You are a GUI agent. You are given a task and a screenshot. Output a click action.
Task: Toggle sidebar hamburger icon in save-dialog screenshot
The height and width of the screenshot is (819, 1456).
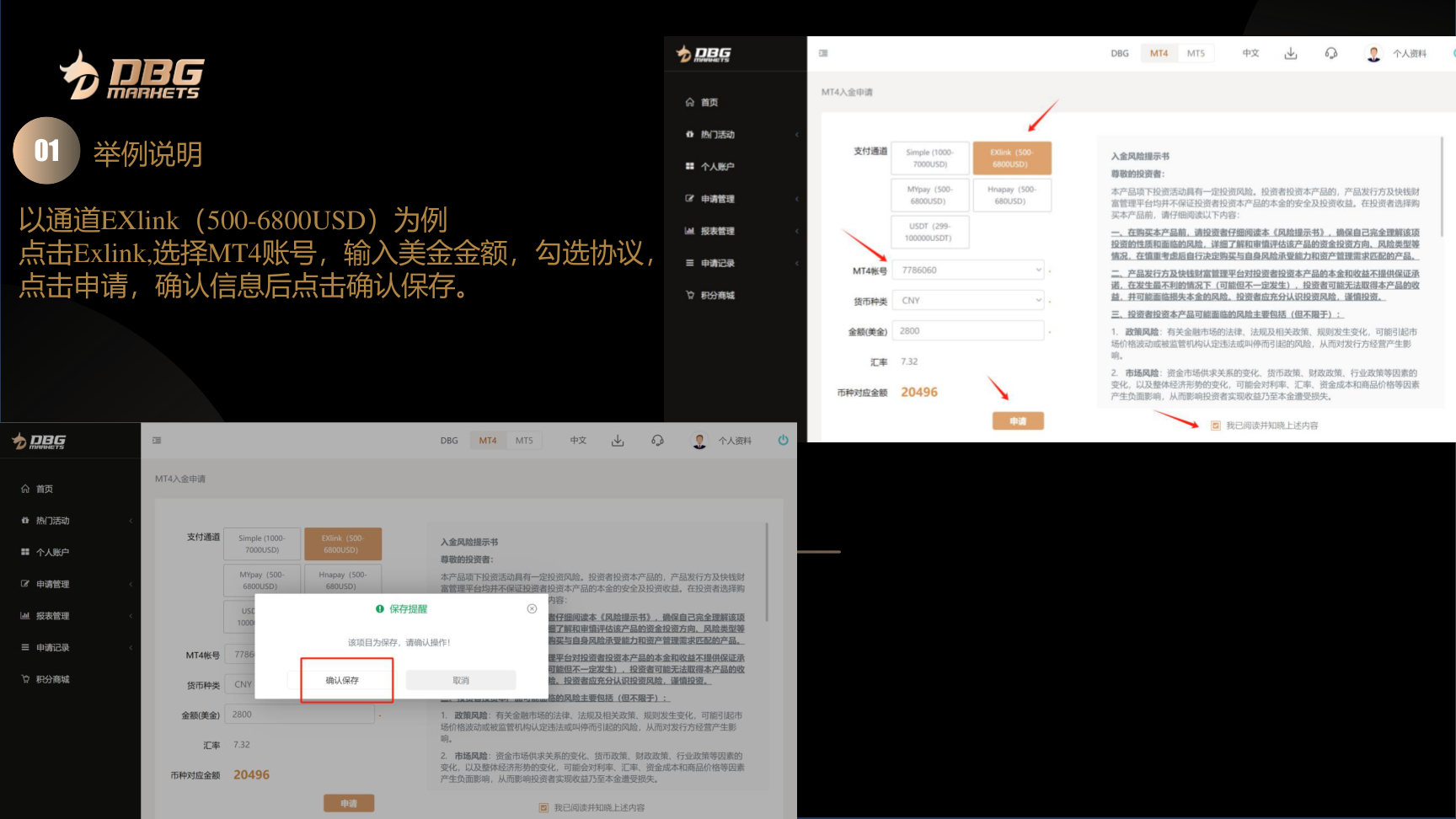(157, 440)
